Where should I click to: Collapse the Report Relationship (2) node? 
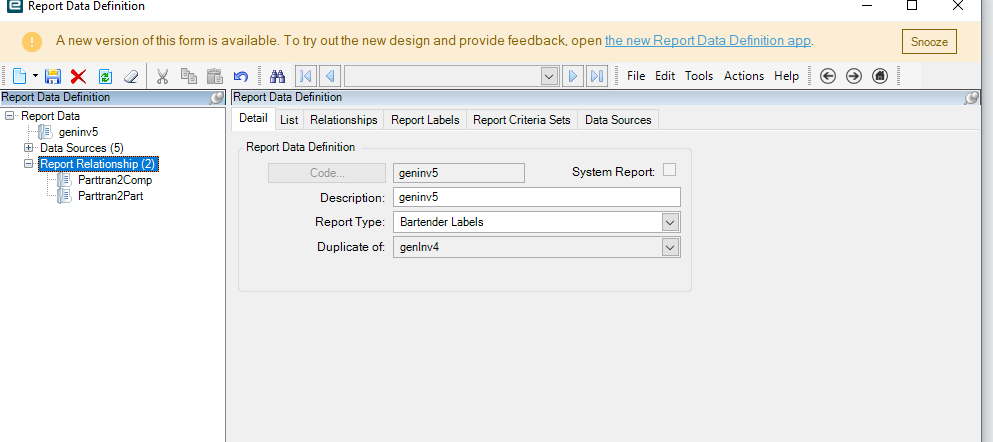pyautogui.click(x=29, y=164)
